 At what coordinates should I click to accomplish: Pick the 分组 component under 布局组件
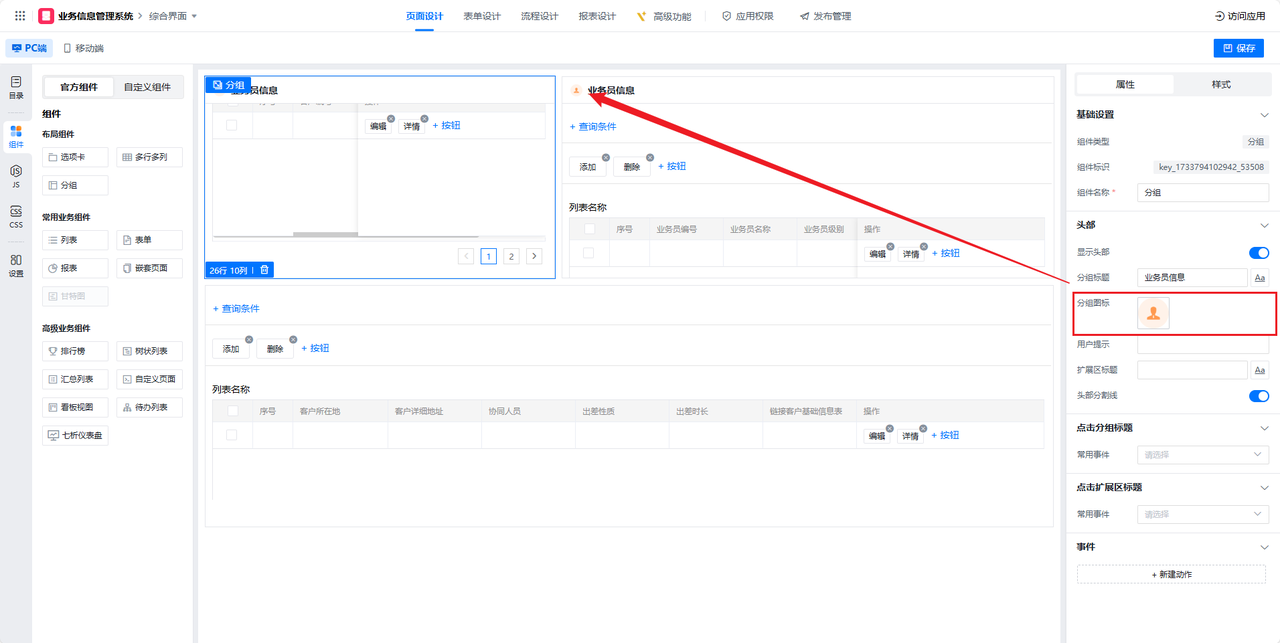tap(75, 185)
